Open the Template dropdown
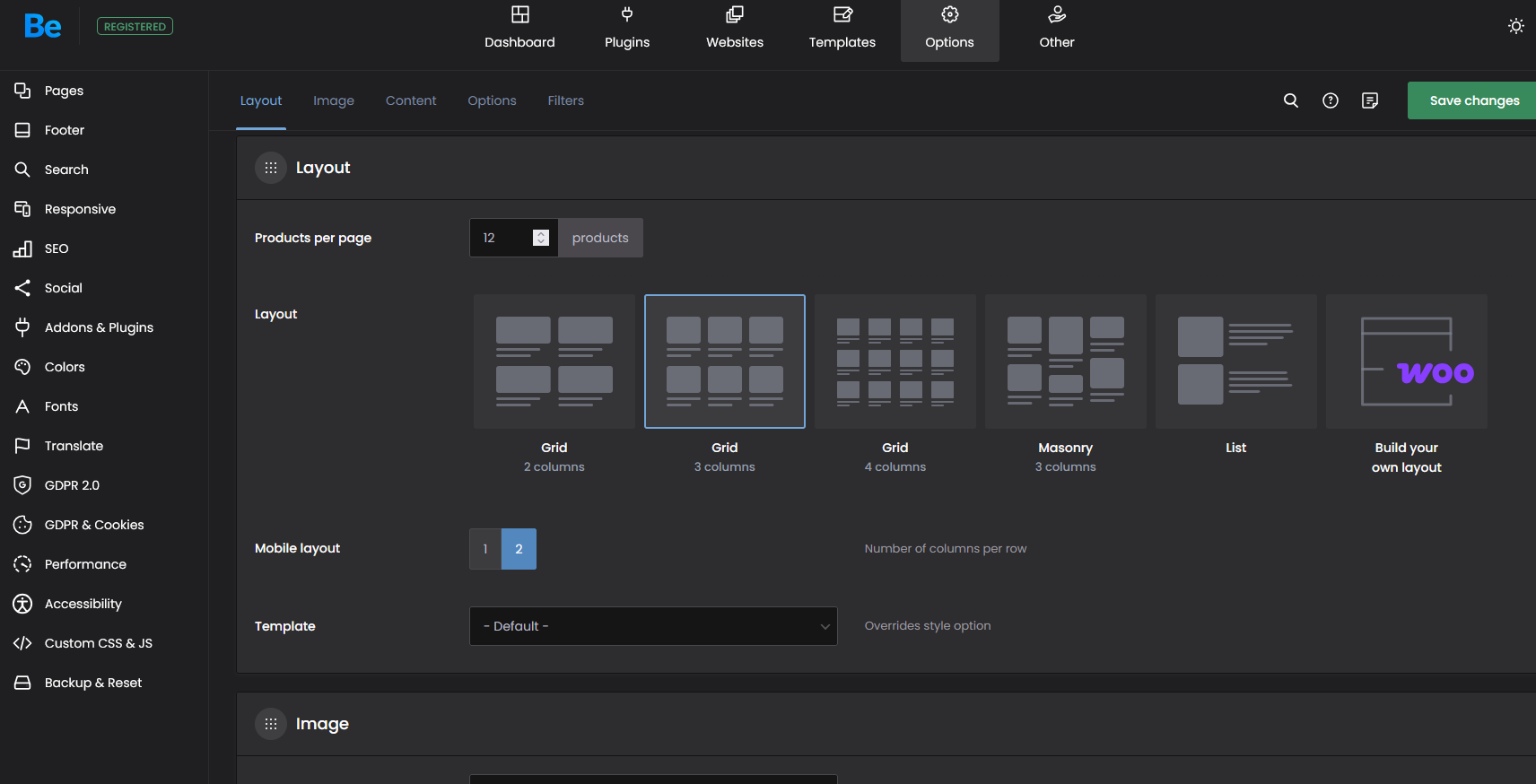 pos(653,626)
